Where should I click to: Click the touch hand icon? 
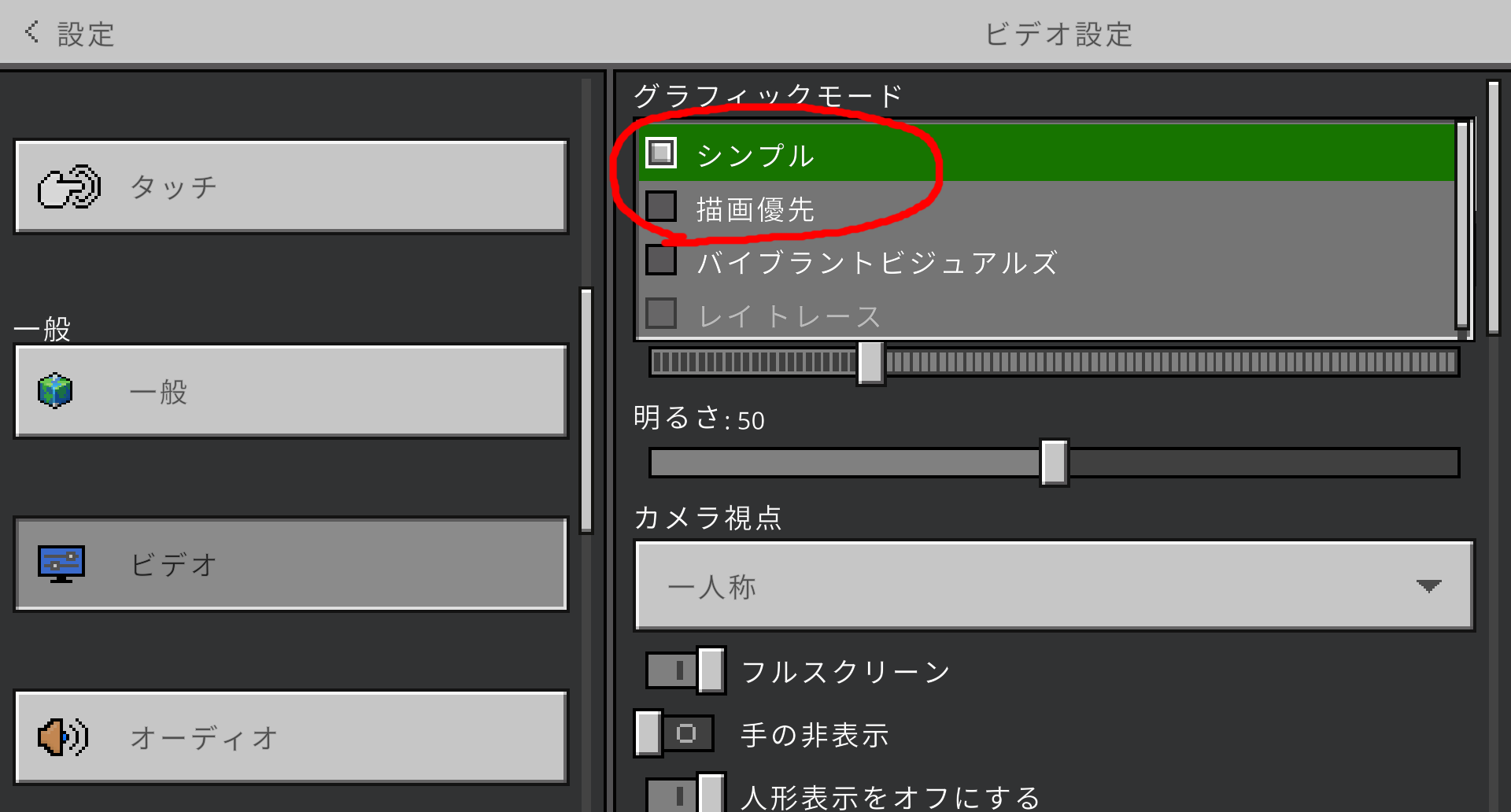pyautogui.click(x=69, y=186)
